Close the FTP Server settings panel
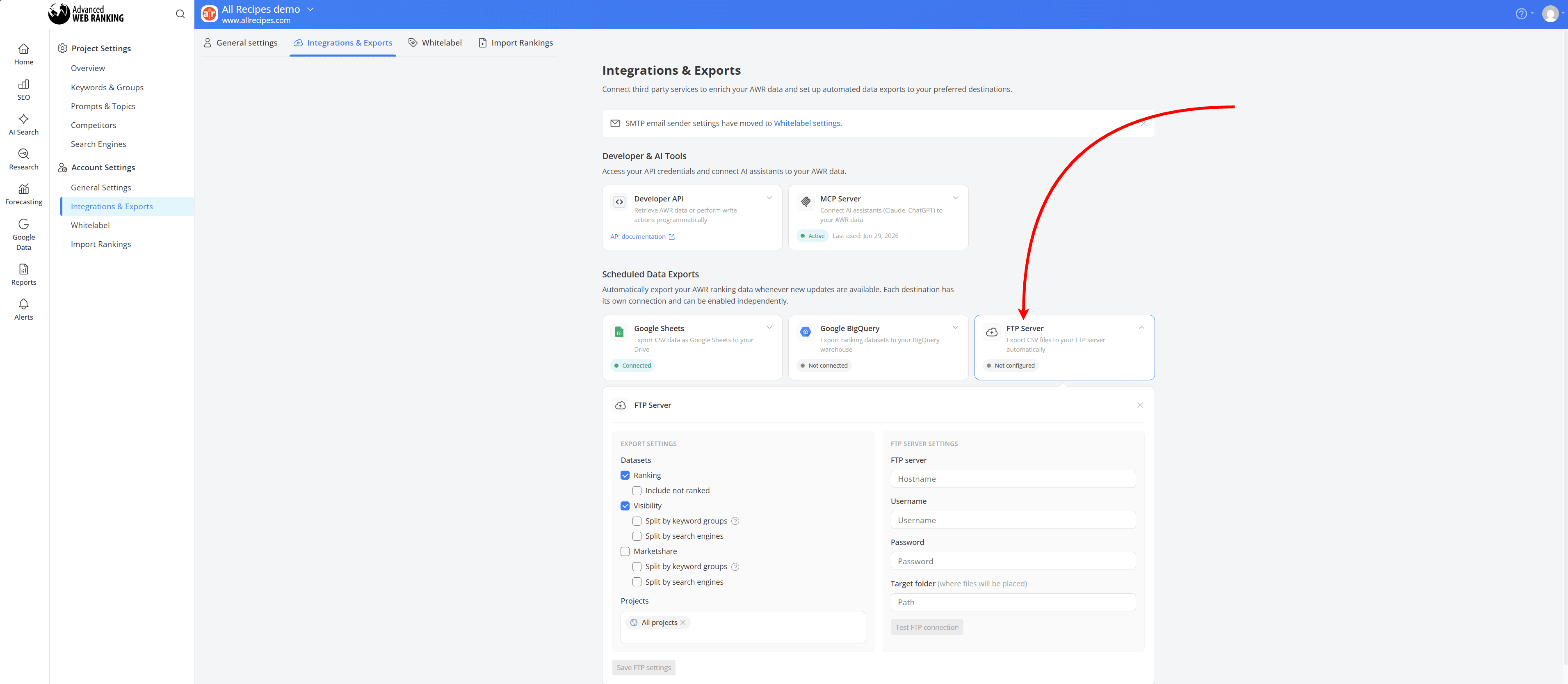Viewport: 1568px width, 684px height. click(1140, 405)
